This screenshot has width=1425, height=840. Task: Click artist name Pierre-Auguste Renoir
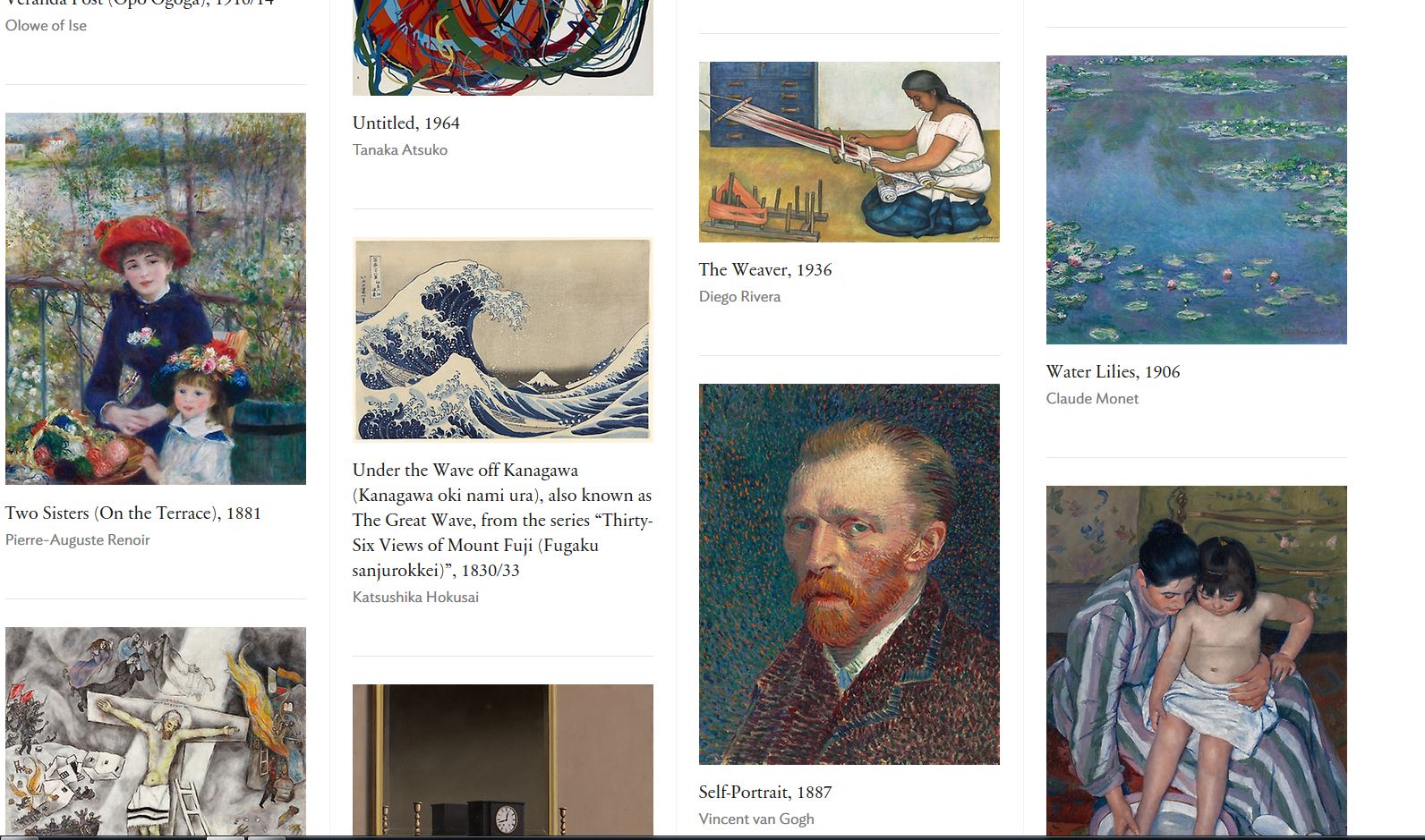click(x=78, y=540)
